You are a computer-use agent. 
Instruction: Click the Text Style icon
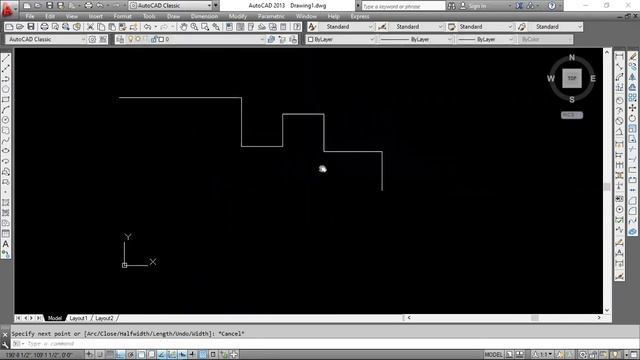(x=312, y=27)
